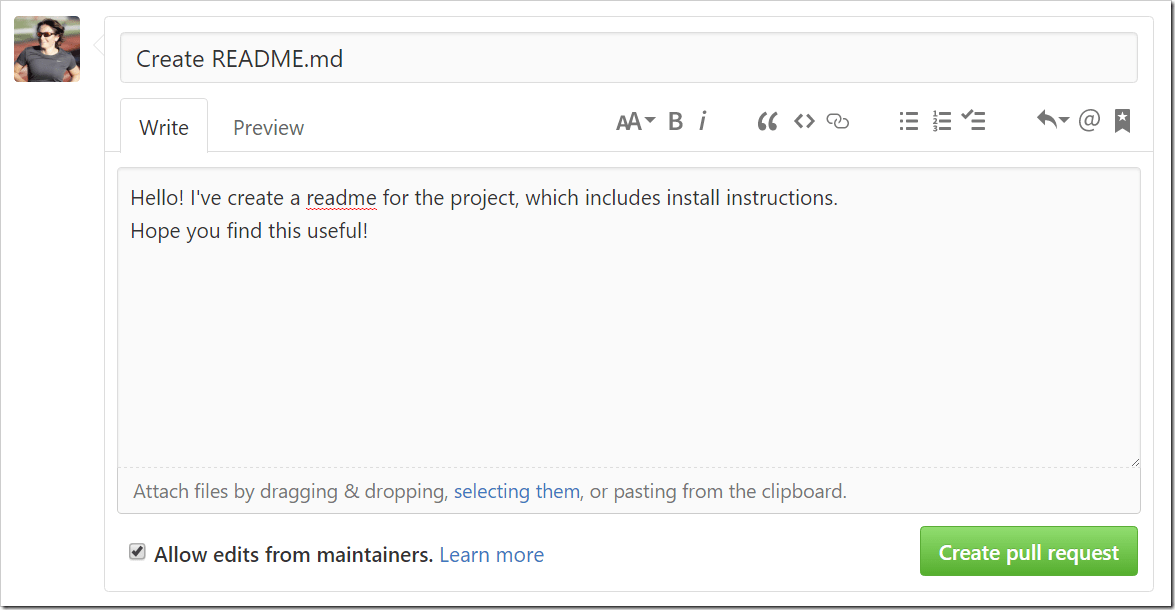Toggle italic formatting

point(703,120)
